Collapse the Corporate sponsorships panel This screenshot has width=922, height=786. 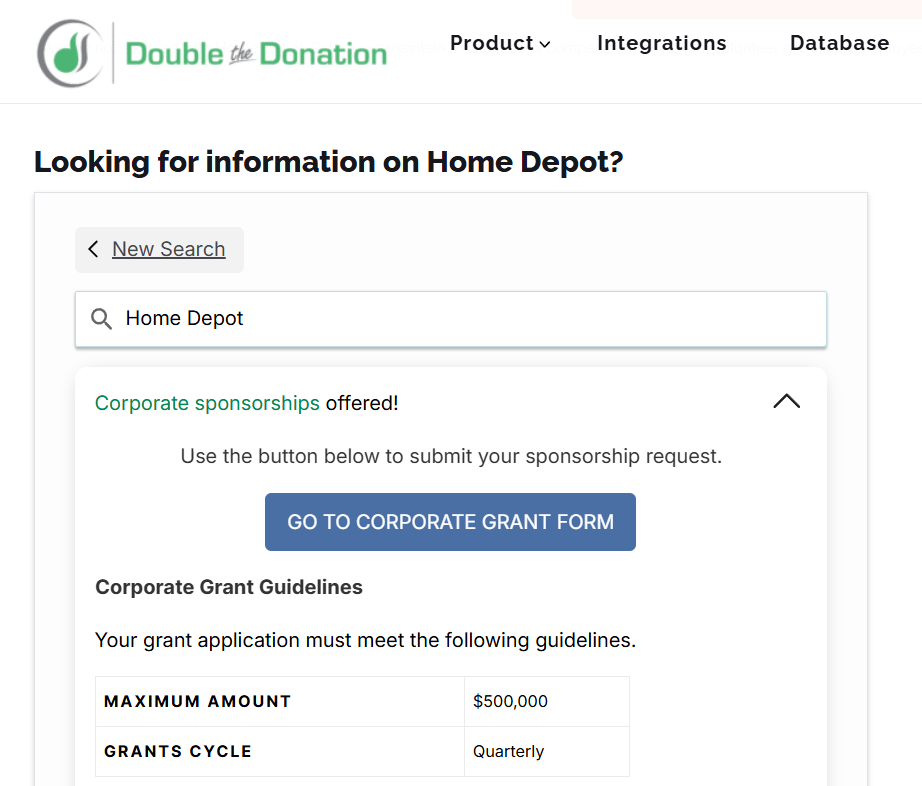pos(787,400)
